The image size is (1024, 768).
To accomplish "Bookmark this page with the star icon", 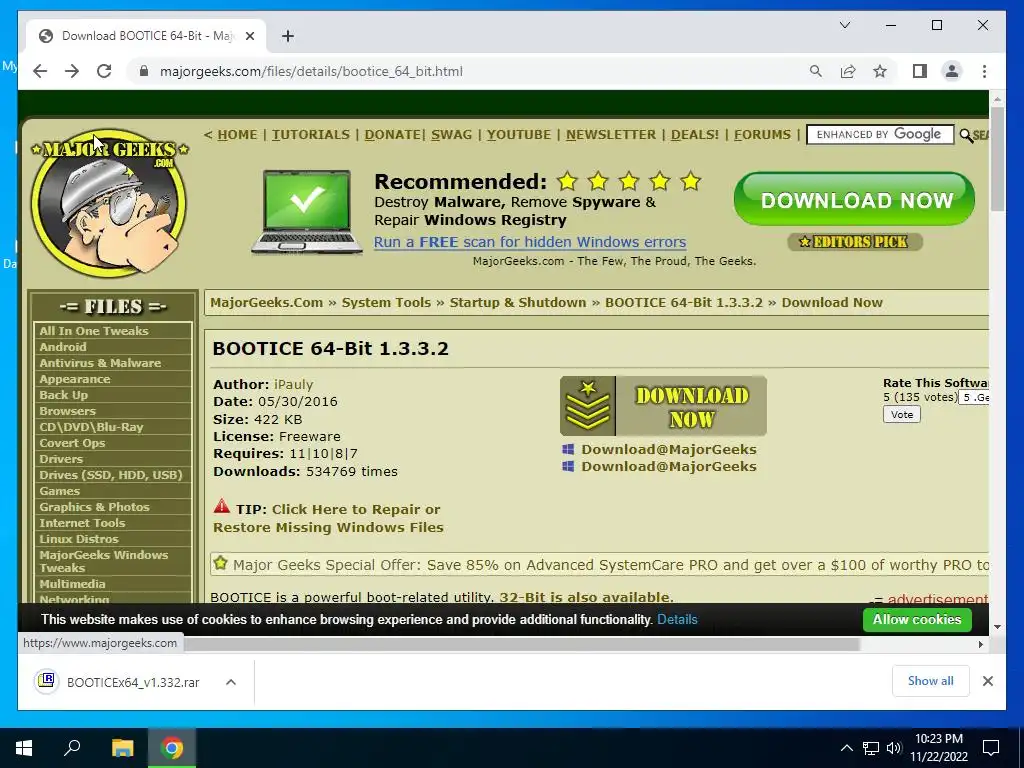I will [x=880, y=71].
